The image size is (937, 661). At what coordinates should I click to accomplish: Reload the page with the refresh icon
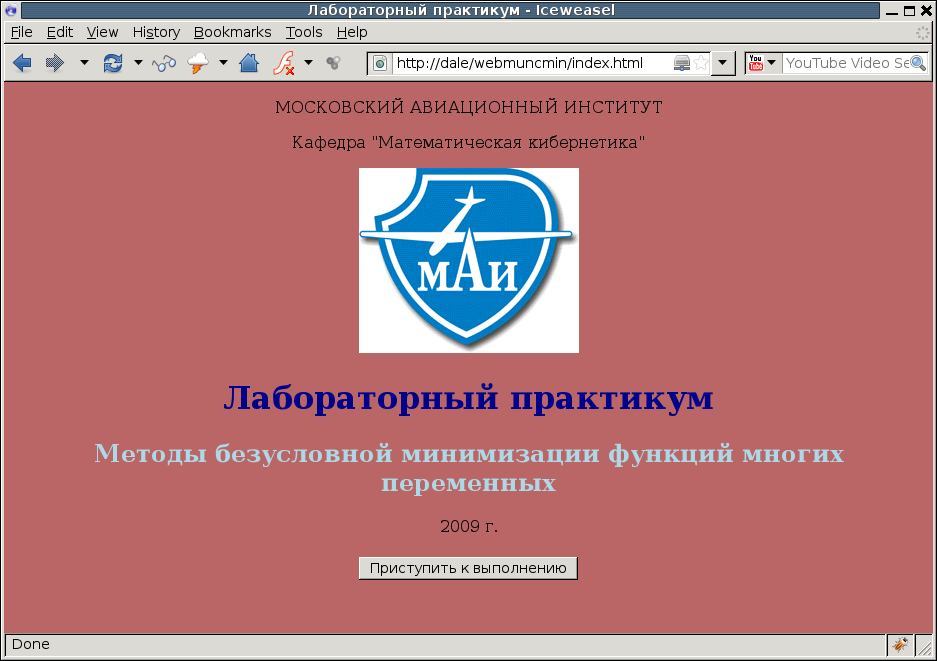coord(112,63)
